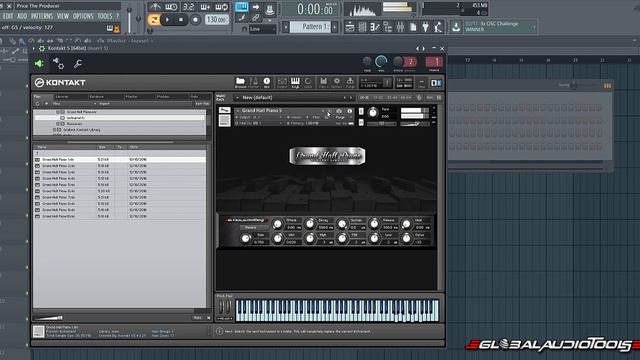This screenshot has width=640, height=360.
Task: Click the Kontakt Browse folder icon
Action: (240, 82)
